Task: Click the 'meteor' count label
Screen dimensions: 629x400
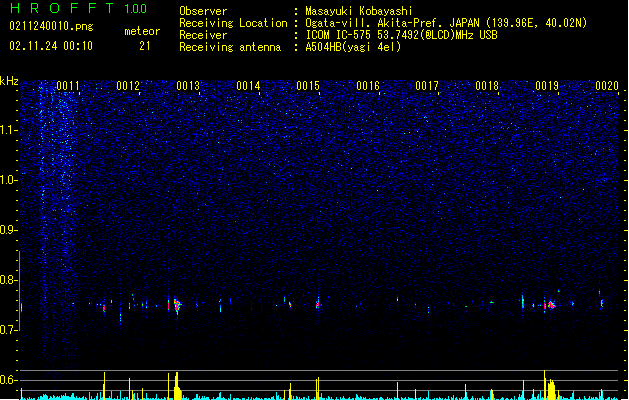Action: point(142,31)
